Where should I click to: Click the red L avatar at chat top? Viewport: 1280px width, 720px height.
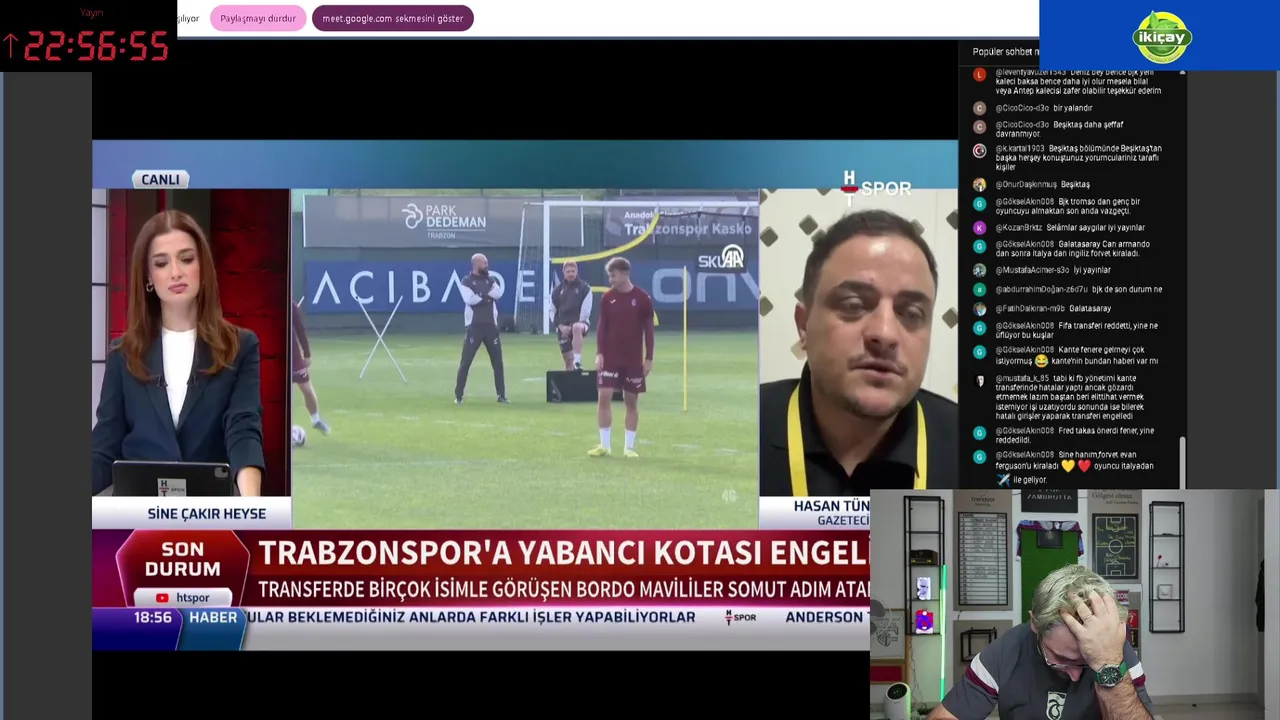(x=979, y=74)
